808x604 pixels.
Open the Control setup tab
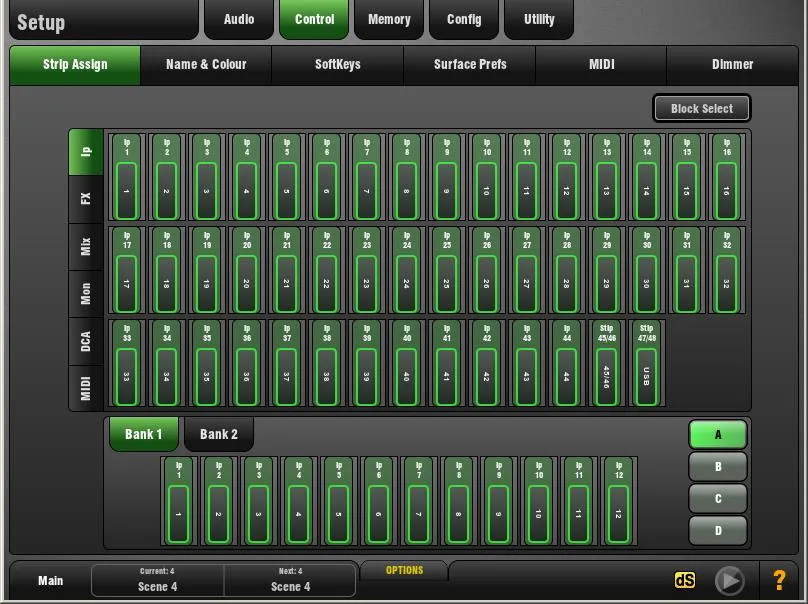click(x=314, y=20)
